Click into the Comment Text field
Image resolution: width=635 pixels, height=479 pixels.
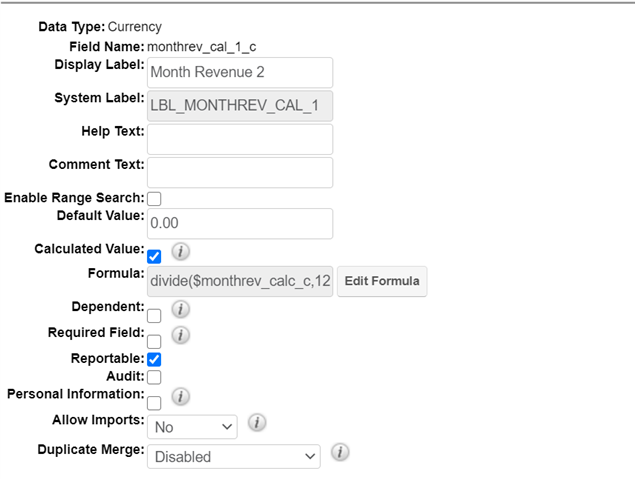(240, 172)
